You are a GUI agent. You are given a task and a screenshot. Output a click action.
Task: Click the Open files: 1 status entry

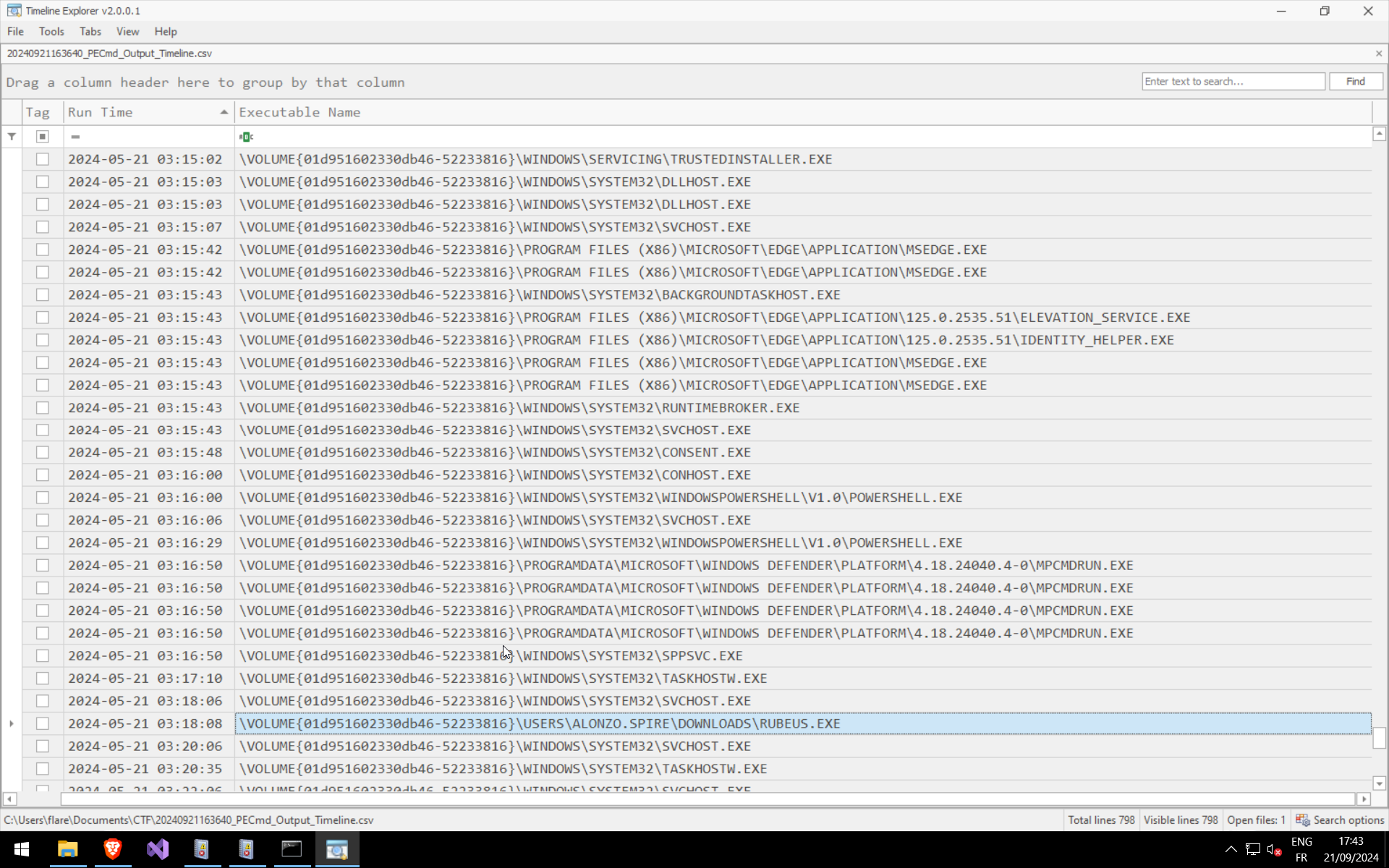point(1256,820)
